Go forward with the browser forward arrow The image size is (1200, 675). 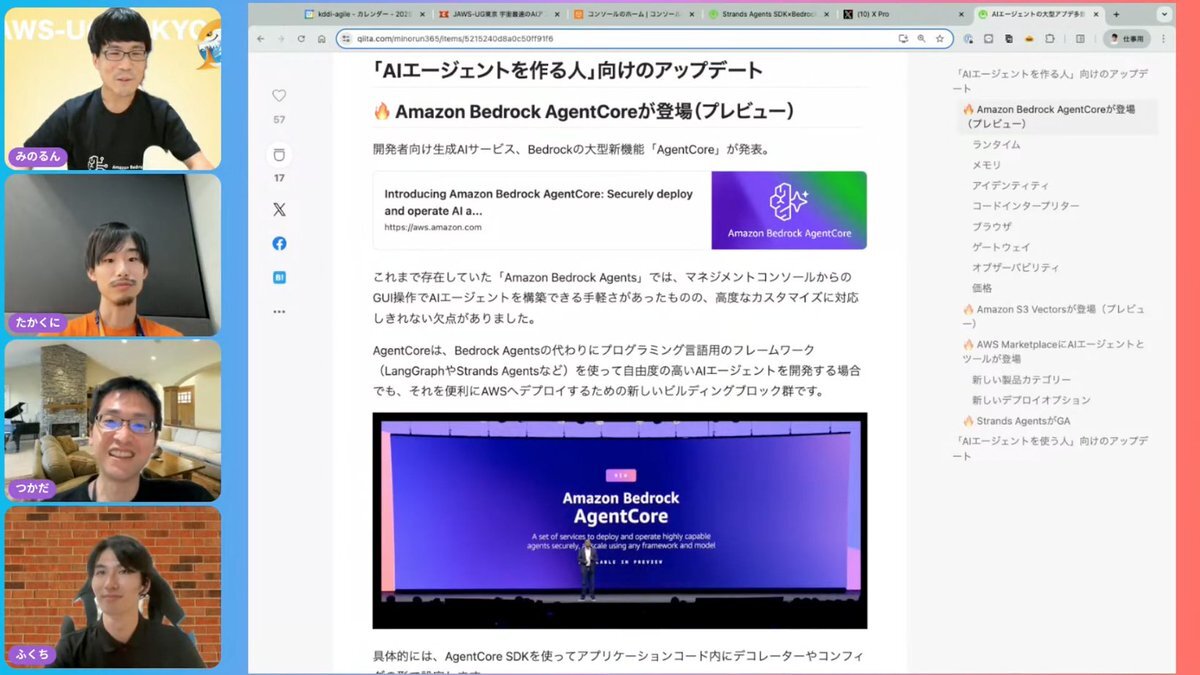pos(281,38)
